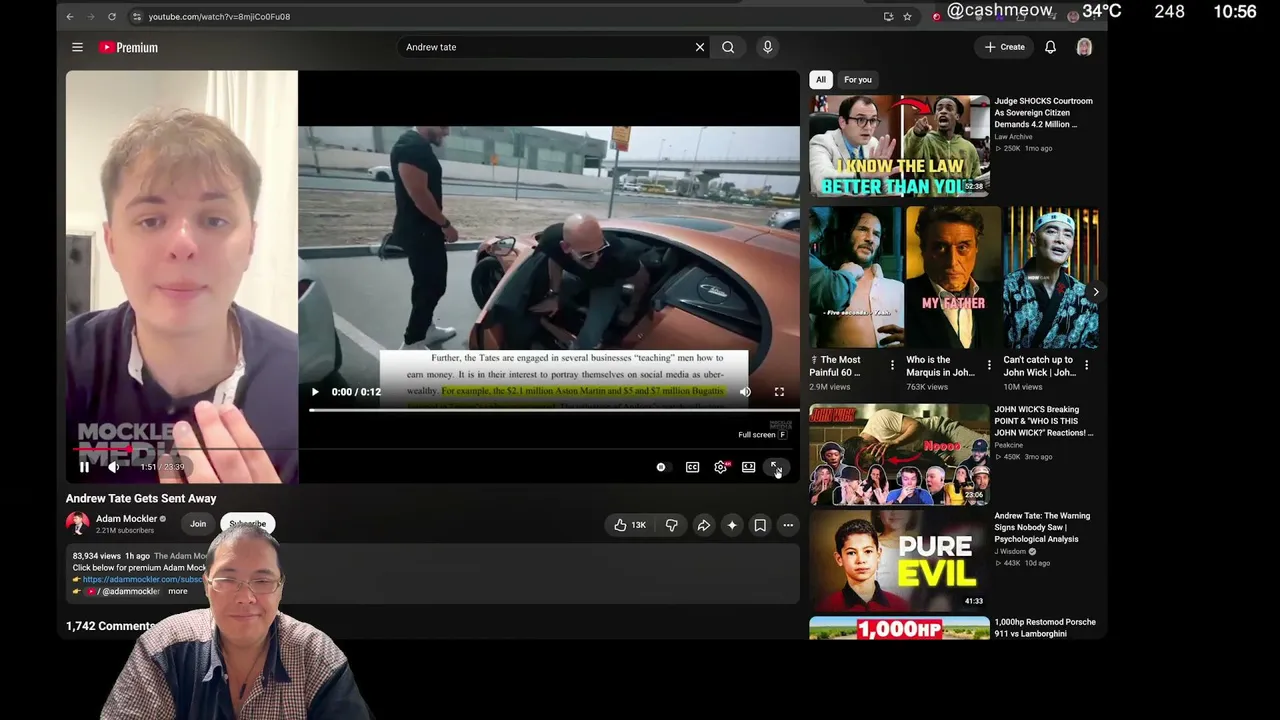Open the 'PURE EVIL' Andrew Tate analysis thumbnail

[899, 560]
